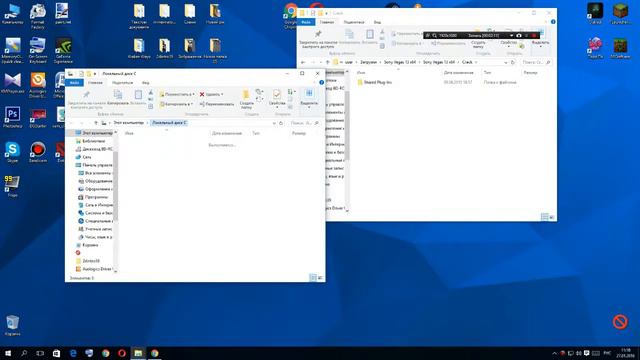Image resolution: width=640 pixels, height=360 pixels.
Task: Open the Minecraft block icon in the top-right desktop corner
Action: 620,14
